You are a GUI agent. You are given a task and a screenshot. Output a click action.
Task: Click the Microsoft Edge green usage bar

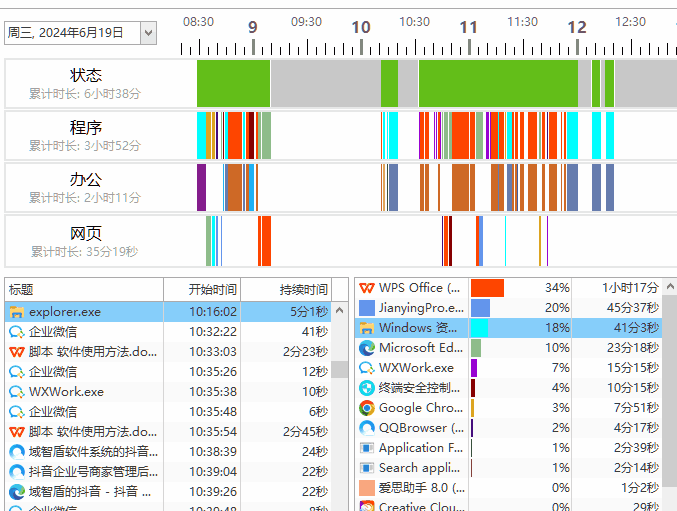(x=476, y=348)
